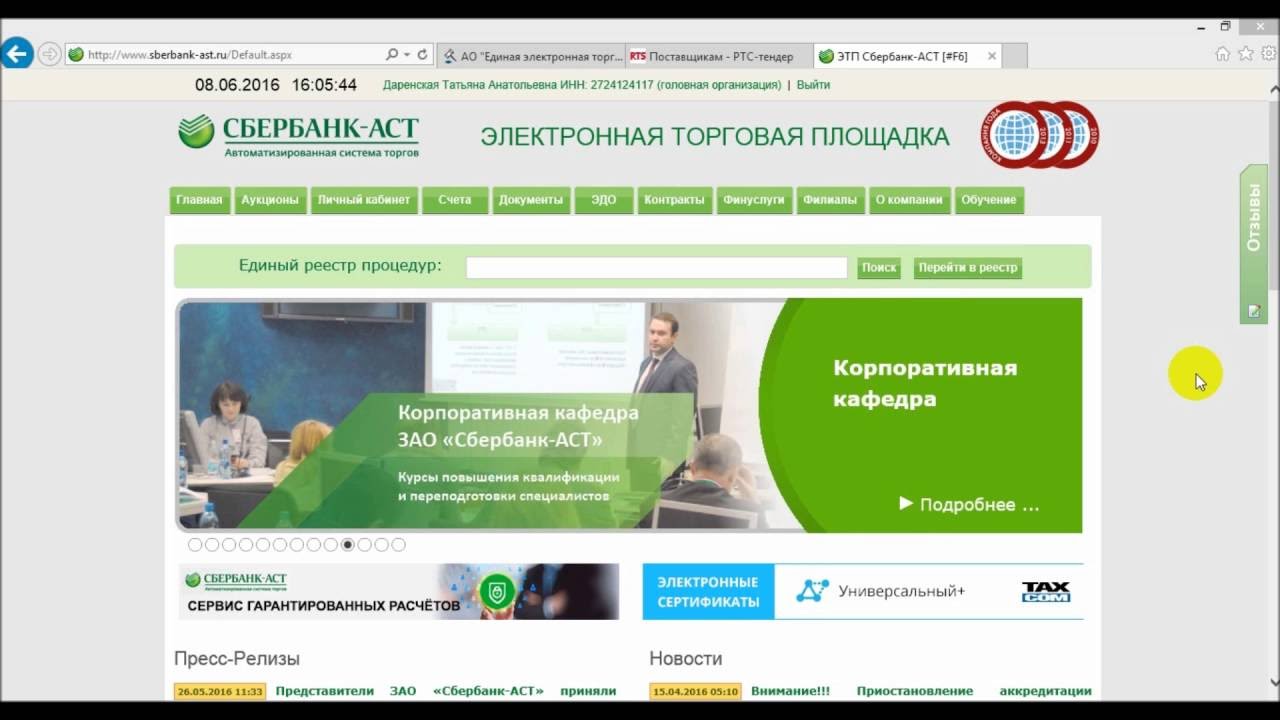This screenshot has width=1280, height=720.
Task: Open the address bar autocomplete dropdown arrow
Action: (407, 55)
